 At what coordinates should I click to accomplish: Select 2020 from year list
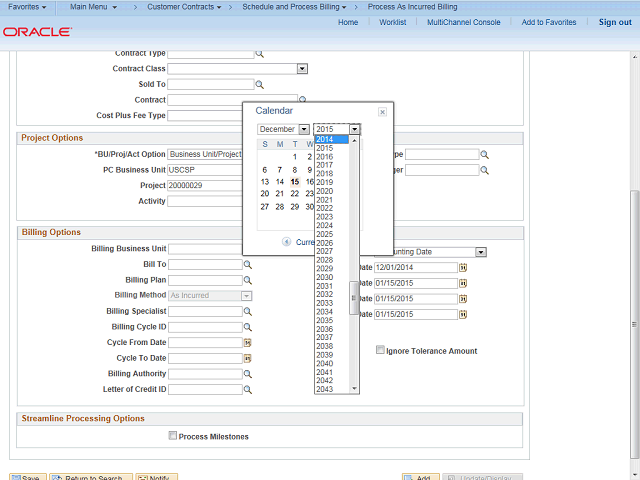(325, 191)
